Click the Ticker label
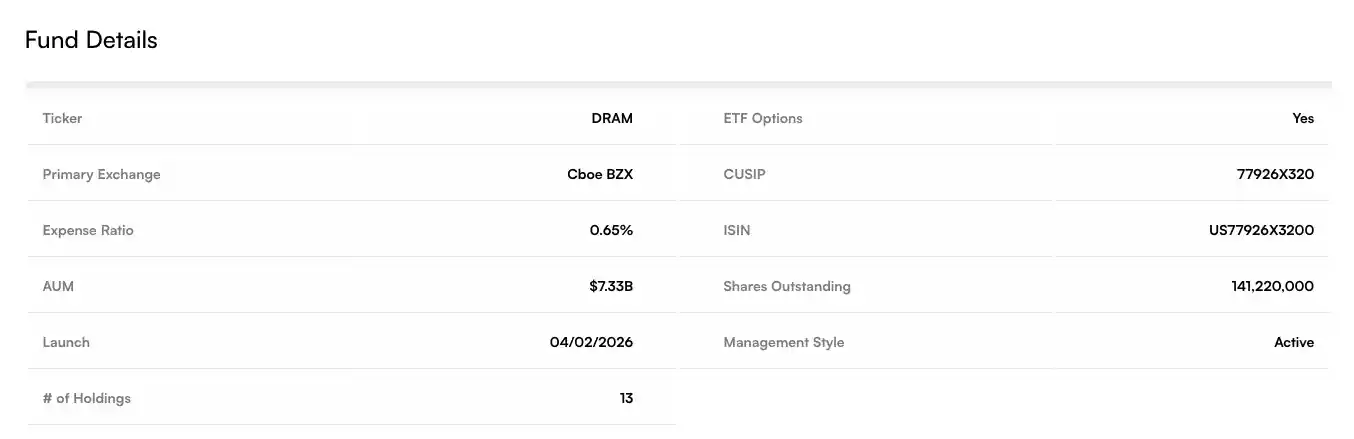Image resolution: width=1354 pixels, height=439 pixels. click(x=62, y=118)
